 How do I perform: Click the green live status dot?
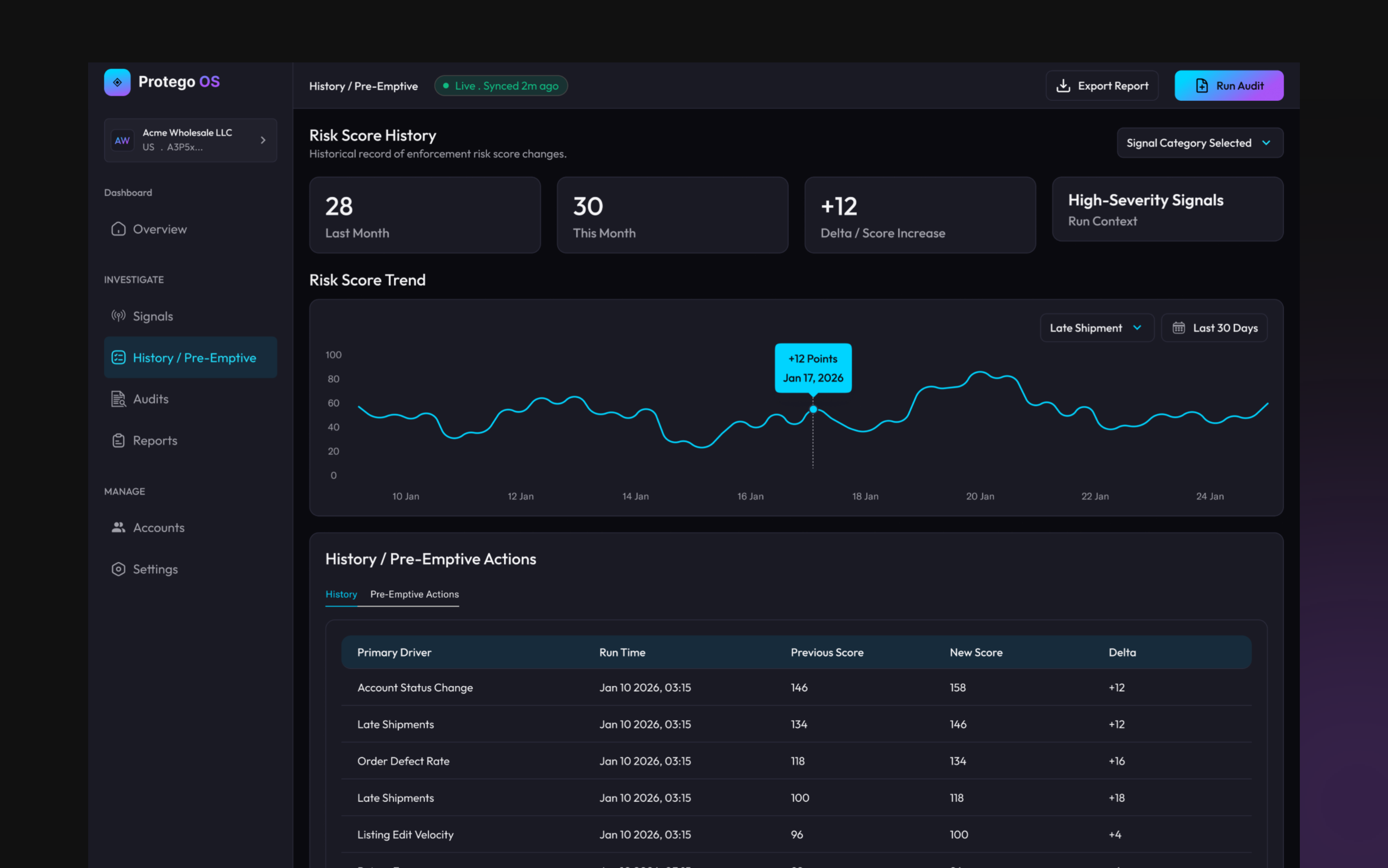coord(446,85)
